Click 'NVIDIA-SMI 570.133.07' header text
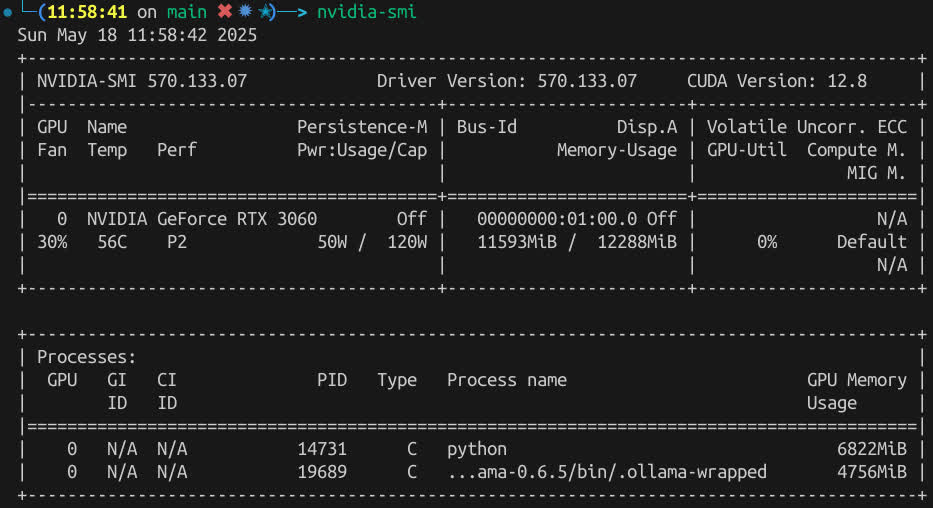This screenshot has width=933, height=508. point(142,81)
